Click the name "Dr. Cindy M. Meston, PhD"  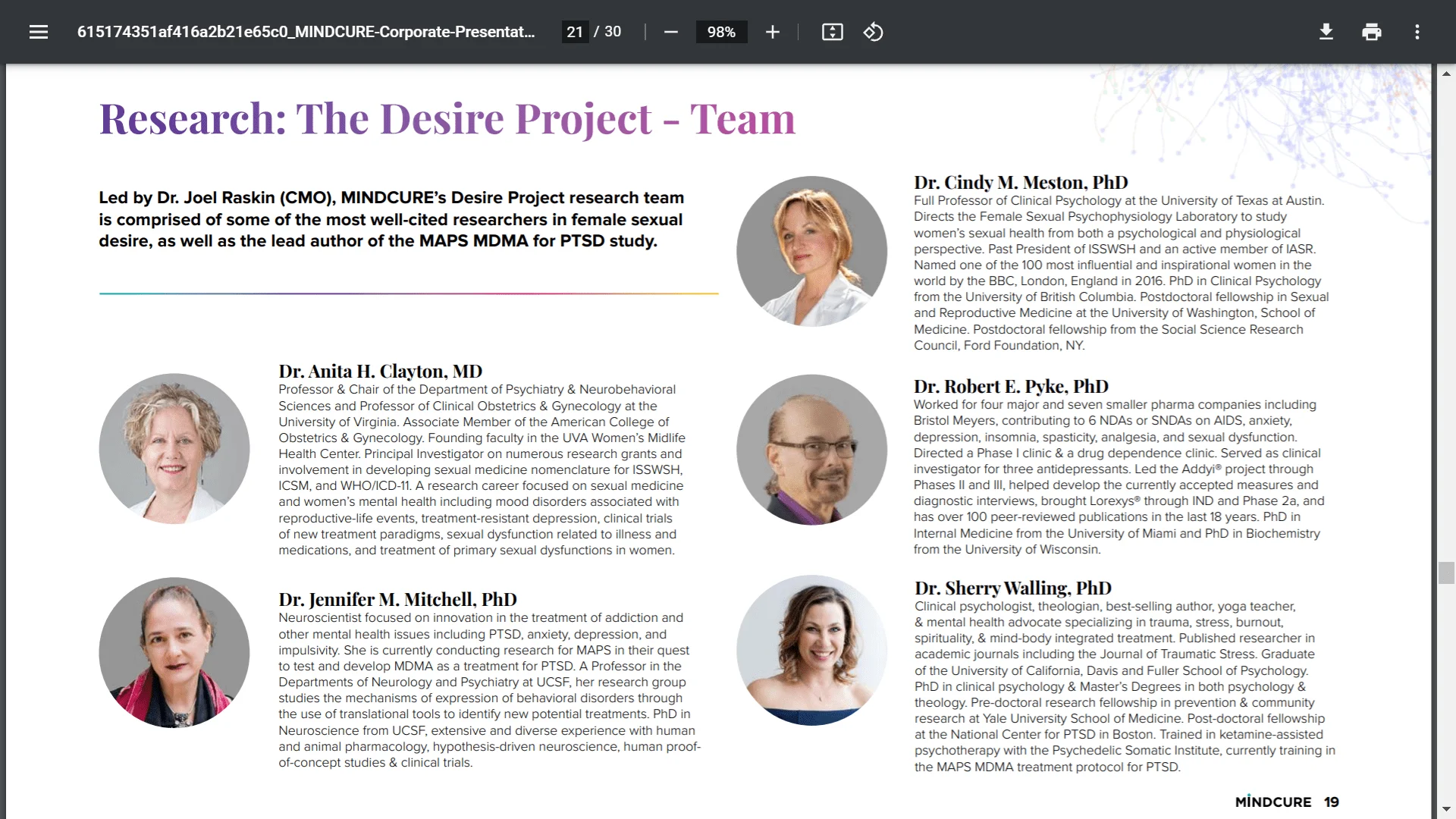pos(1021,183)
